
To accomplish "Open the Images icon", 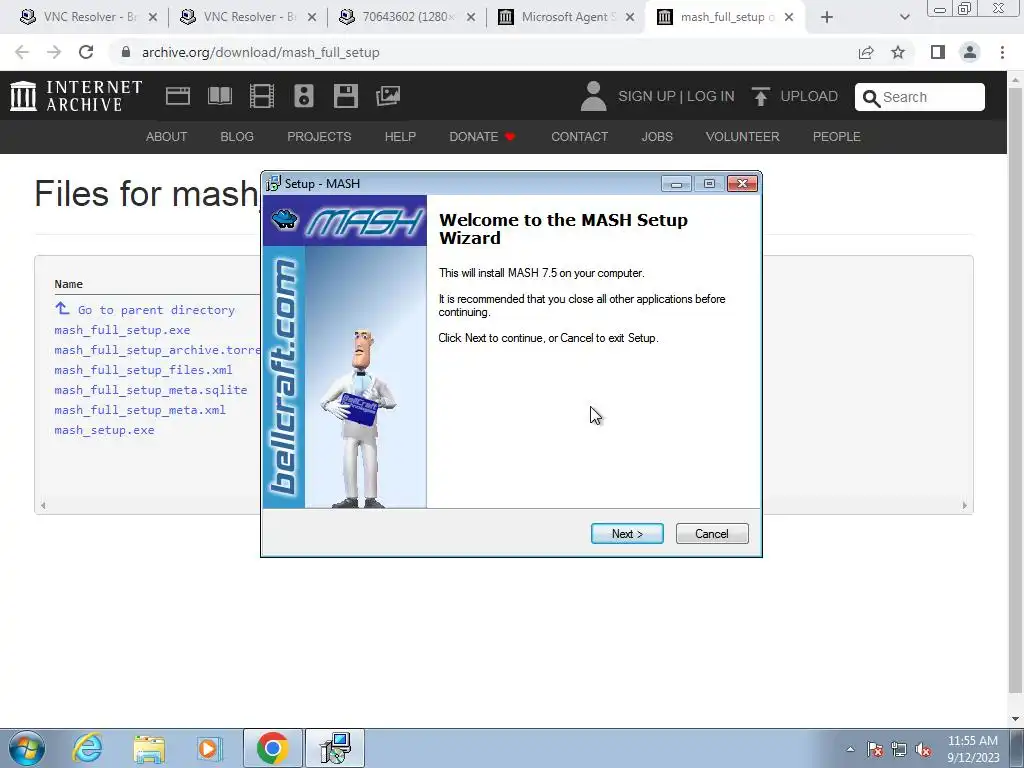I will tap(388, 96).
